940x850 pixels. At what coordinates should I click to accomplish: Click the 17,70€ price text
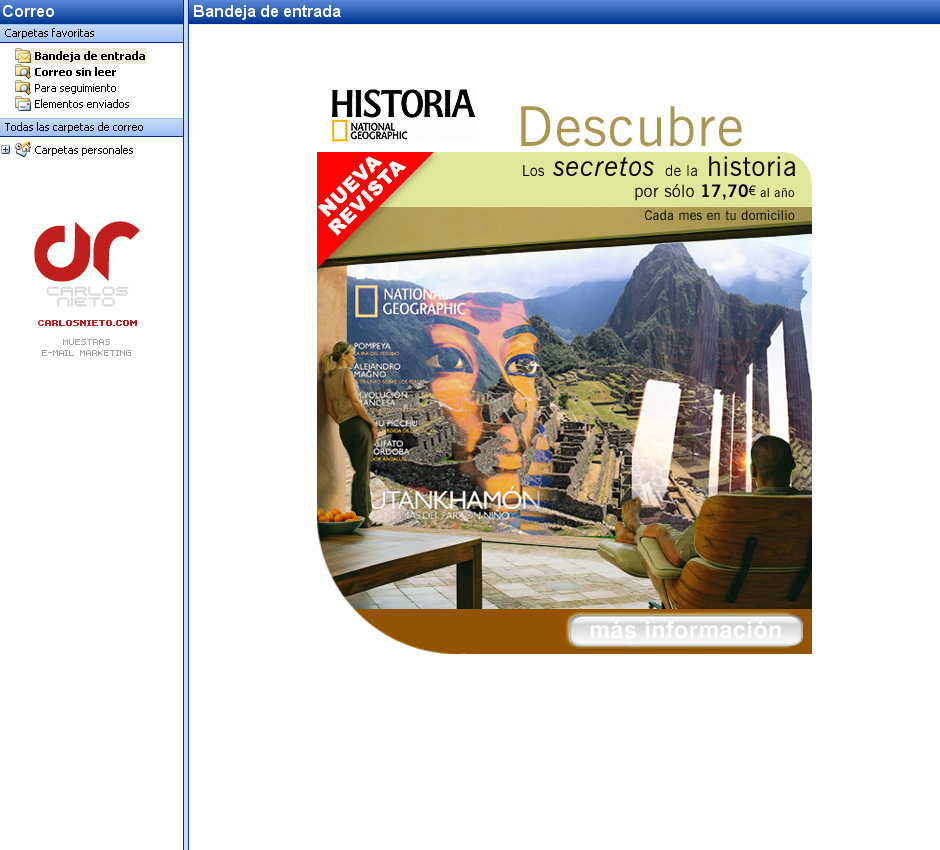pyautogui.click(x=728, y=191)
